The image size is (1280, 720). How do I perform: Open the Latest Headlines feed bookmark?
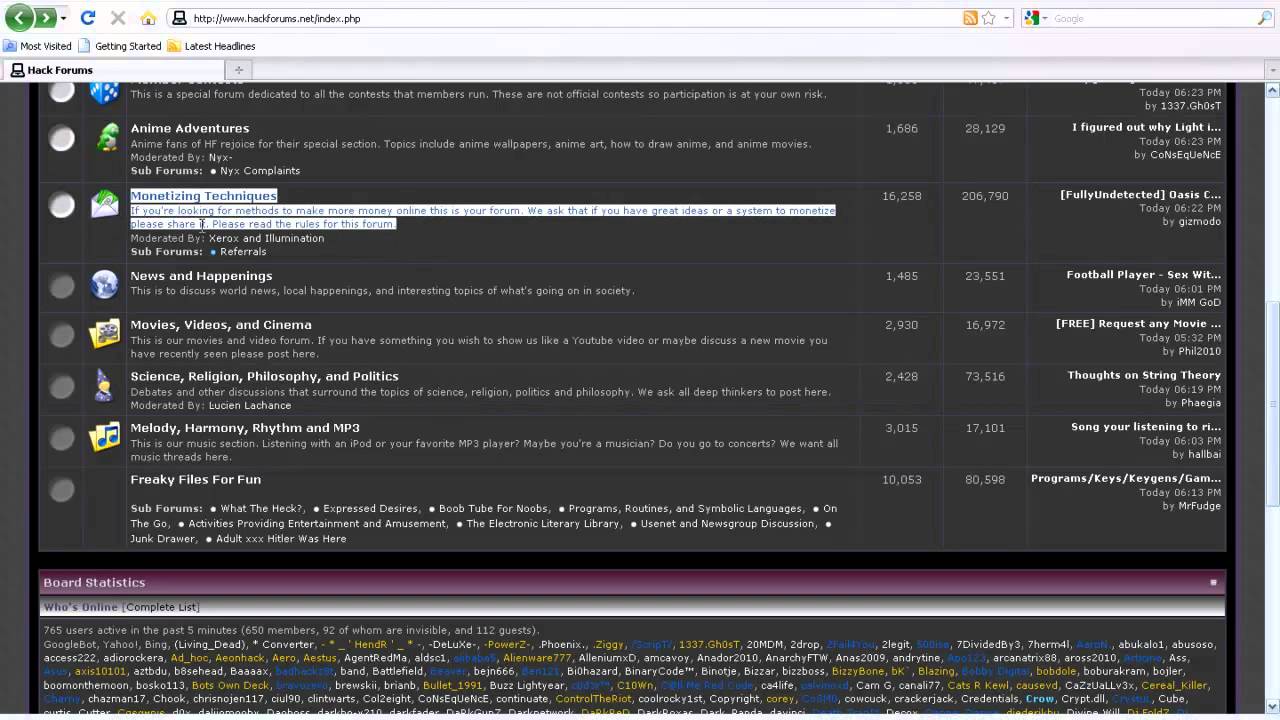tap(211, 46)
